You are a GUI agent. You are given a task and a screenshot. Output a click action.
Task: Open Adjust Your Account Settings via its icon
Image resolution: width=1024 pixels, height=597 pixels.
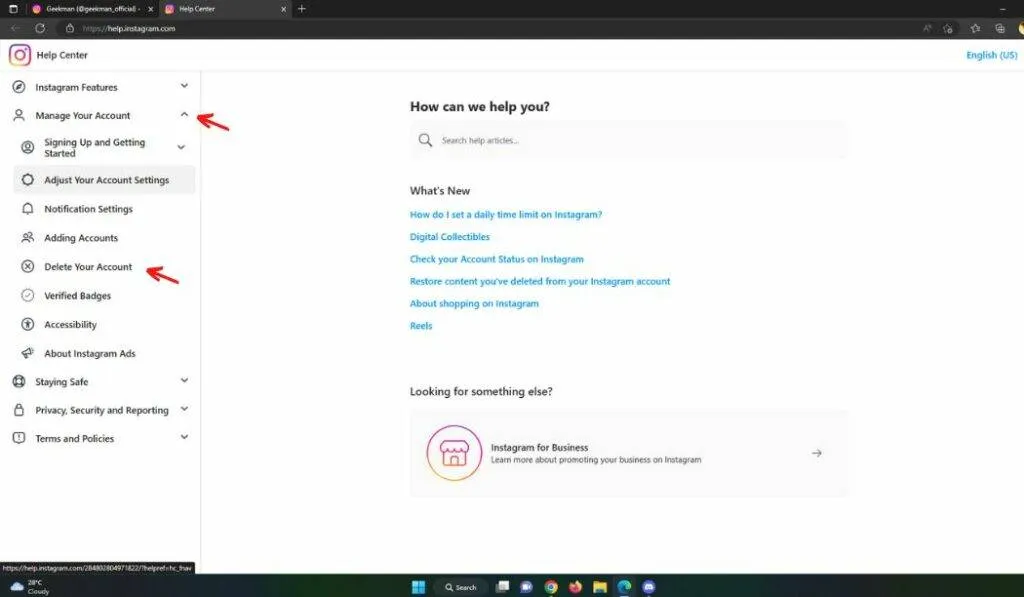[x=27, y=180]
